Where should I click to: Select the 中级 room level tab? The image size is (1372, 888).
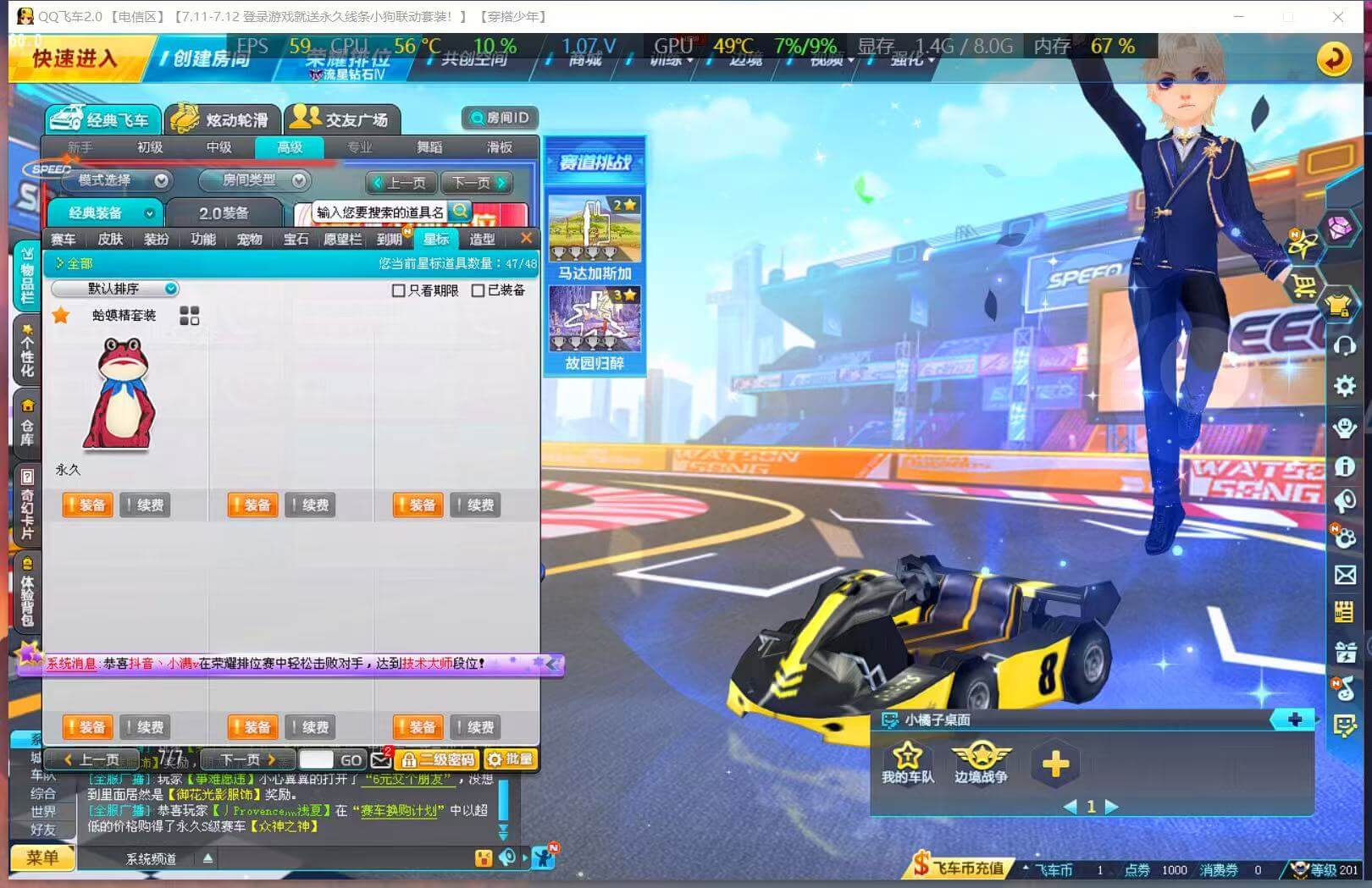(219, 147)
